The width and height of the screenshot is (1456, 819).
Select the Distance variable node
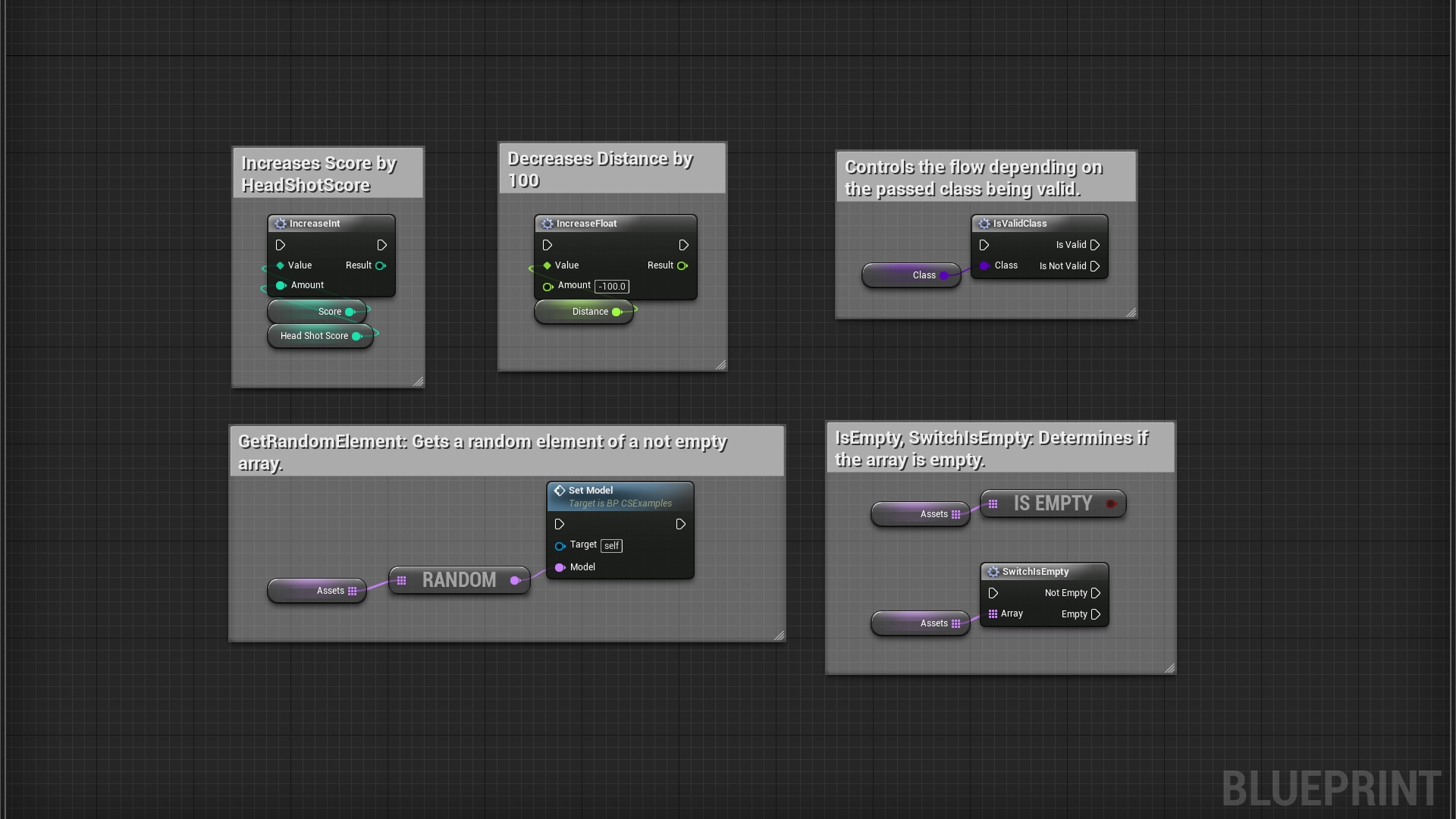point(591,311)
